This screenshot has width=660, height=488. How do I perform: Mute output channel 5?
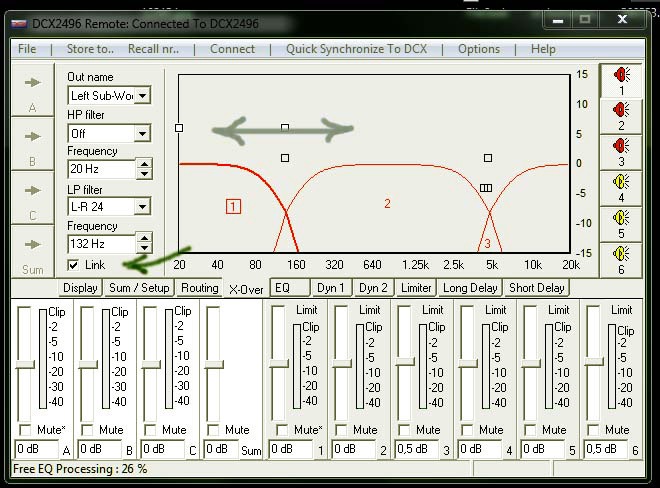tap(530, 430)
